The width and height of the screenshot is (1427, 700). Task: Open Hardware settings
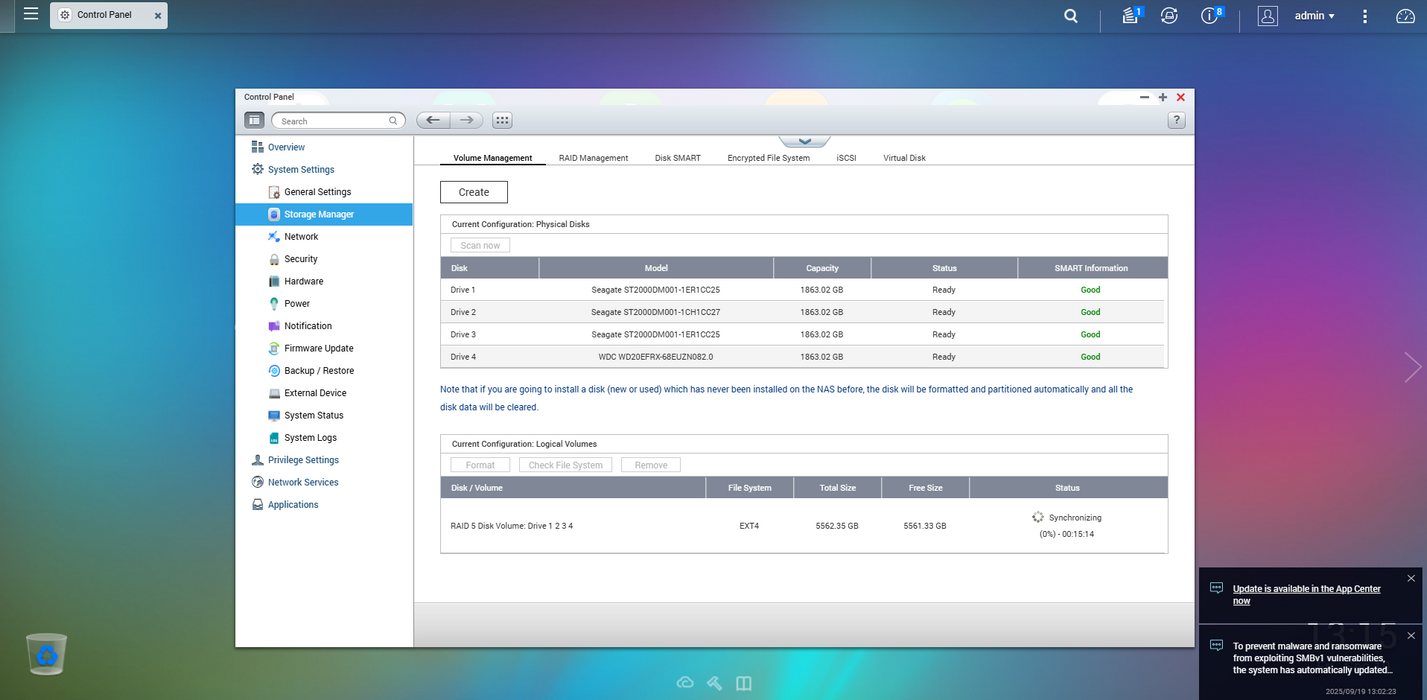(303, 281)
